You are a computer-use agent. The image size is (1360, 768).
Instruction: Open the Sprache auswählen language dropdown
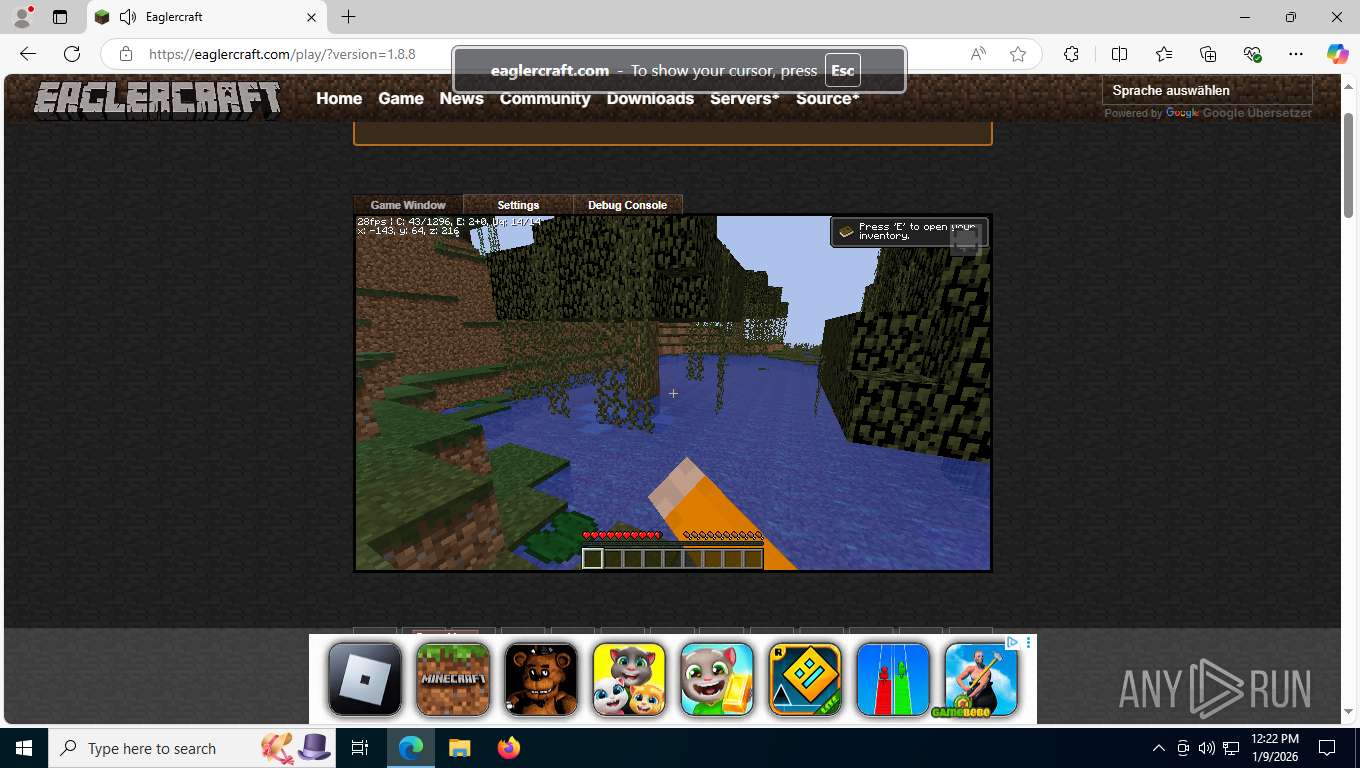point(1206,90)
